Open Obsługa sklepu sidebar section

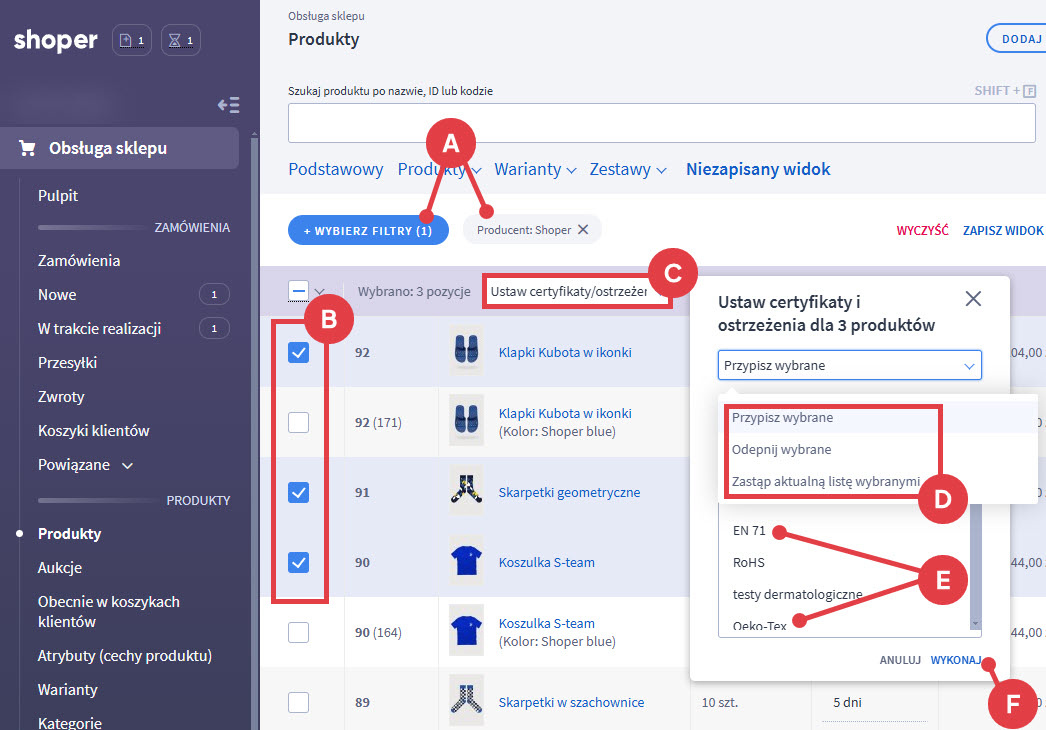pyautogui.click(x=119, y=148)
